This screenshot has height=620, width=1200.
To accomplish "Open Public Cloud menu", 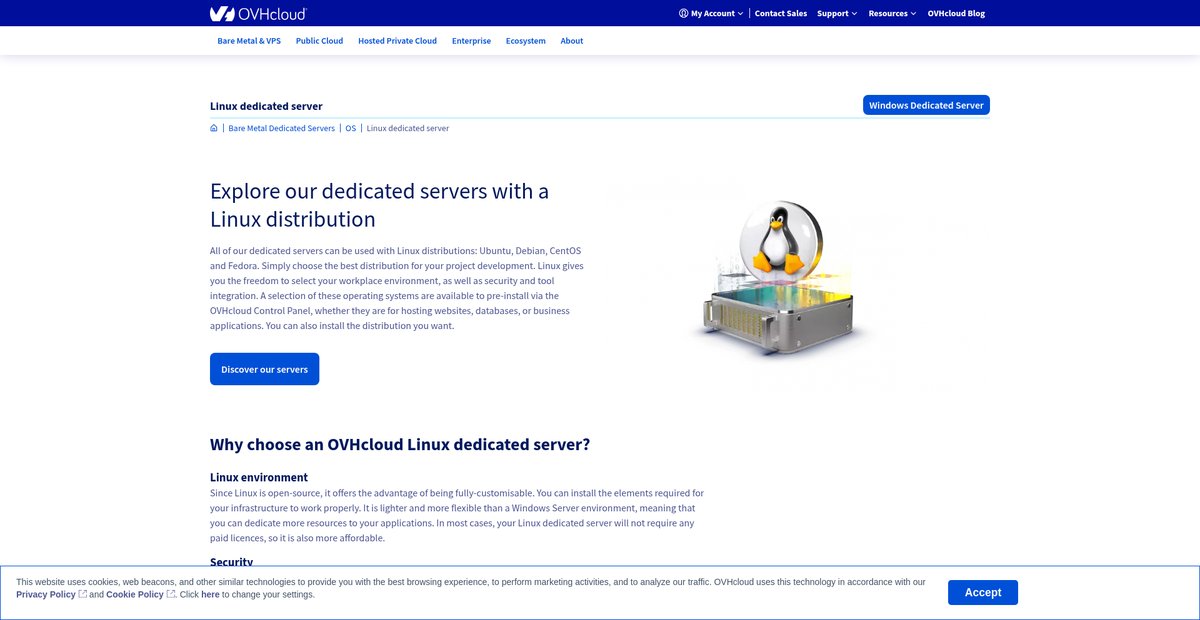I will tap(319, 41).
